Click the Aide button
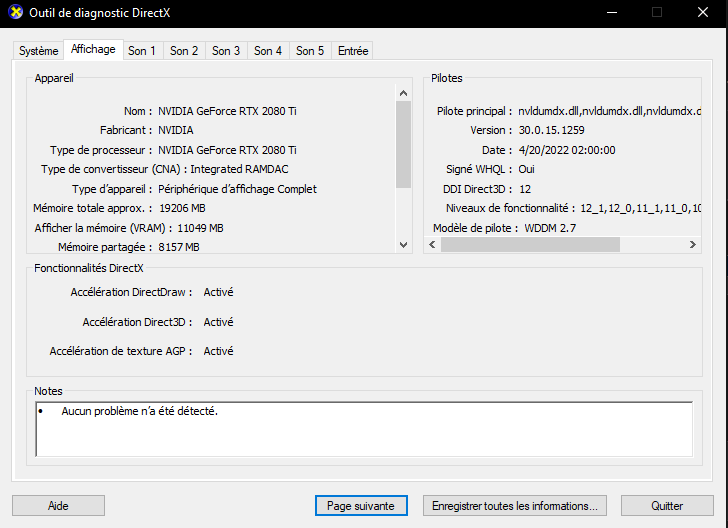The image size is (728, 528). [x=58, y=506]
